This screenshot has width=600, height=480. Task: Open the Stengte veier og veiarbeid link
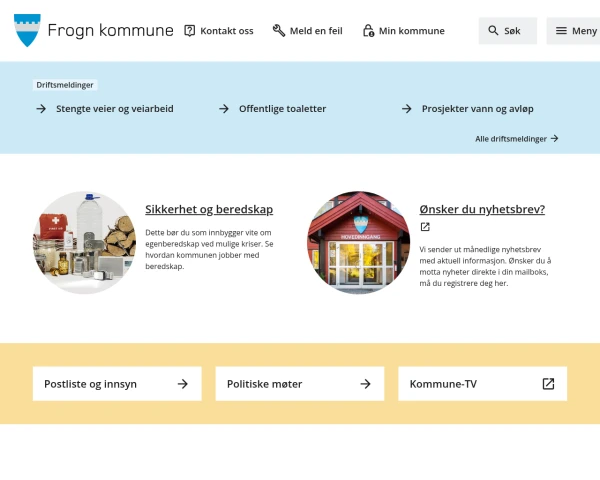click(x=114, y=109)
